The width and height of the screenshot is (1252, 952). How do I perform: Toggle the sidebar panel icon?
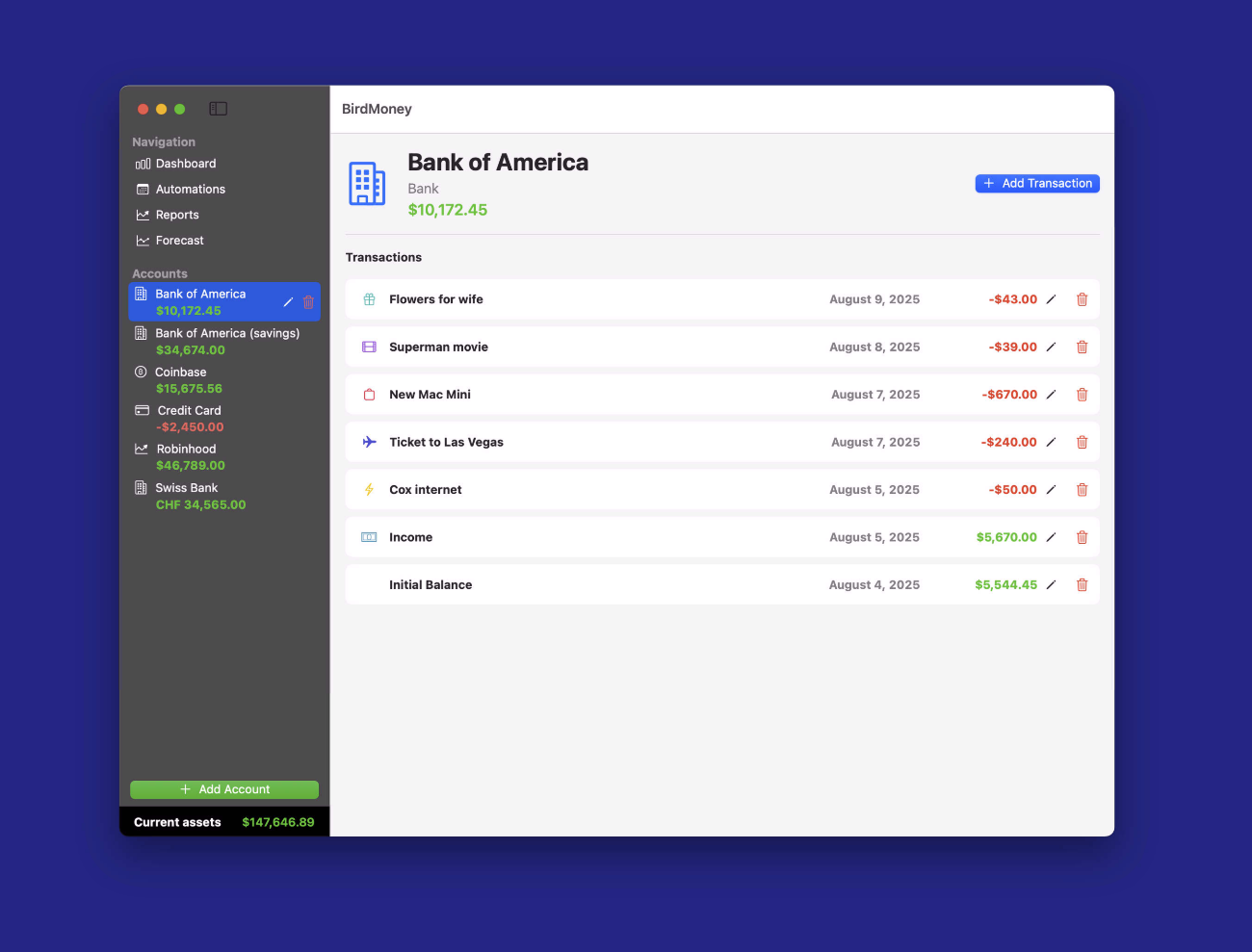(x=219, y=109)
